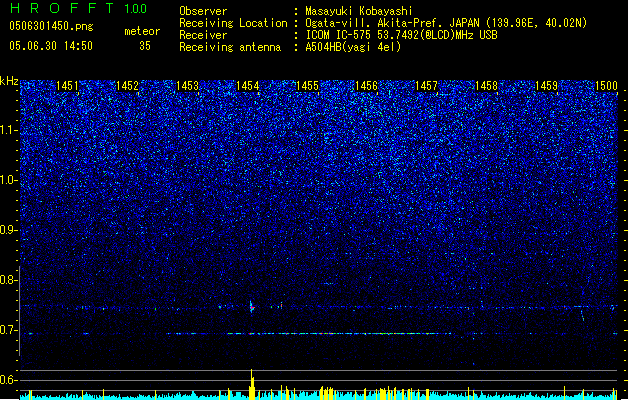Image resolution: width=629 pixels, height=400 pixels.
Task: Click the 1458 time marker
Action: (x=486, y=86)
